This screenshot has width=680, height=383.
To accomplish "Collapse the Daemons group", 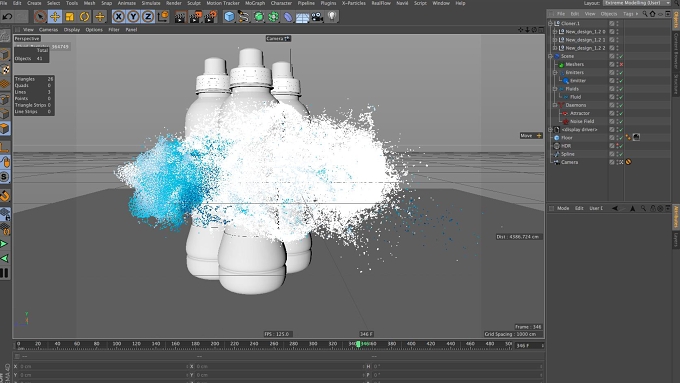I will (555, 105).
